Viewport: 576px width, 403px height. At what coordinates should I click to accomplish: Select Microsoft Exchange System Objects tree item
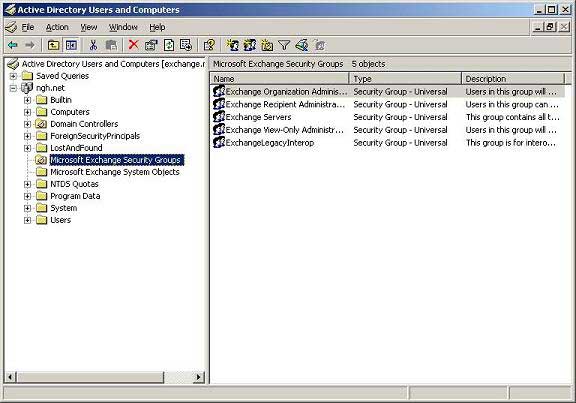(115, 172)
